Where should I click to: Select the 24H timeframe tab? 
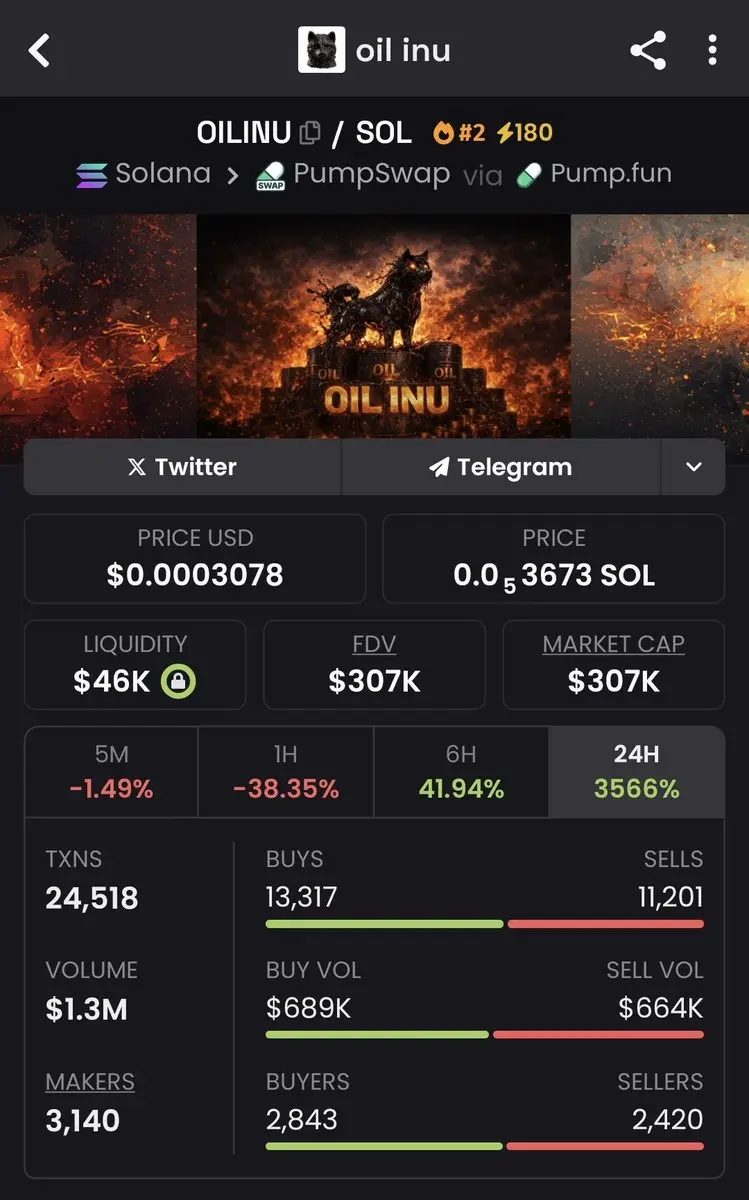[636, 772]
